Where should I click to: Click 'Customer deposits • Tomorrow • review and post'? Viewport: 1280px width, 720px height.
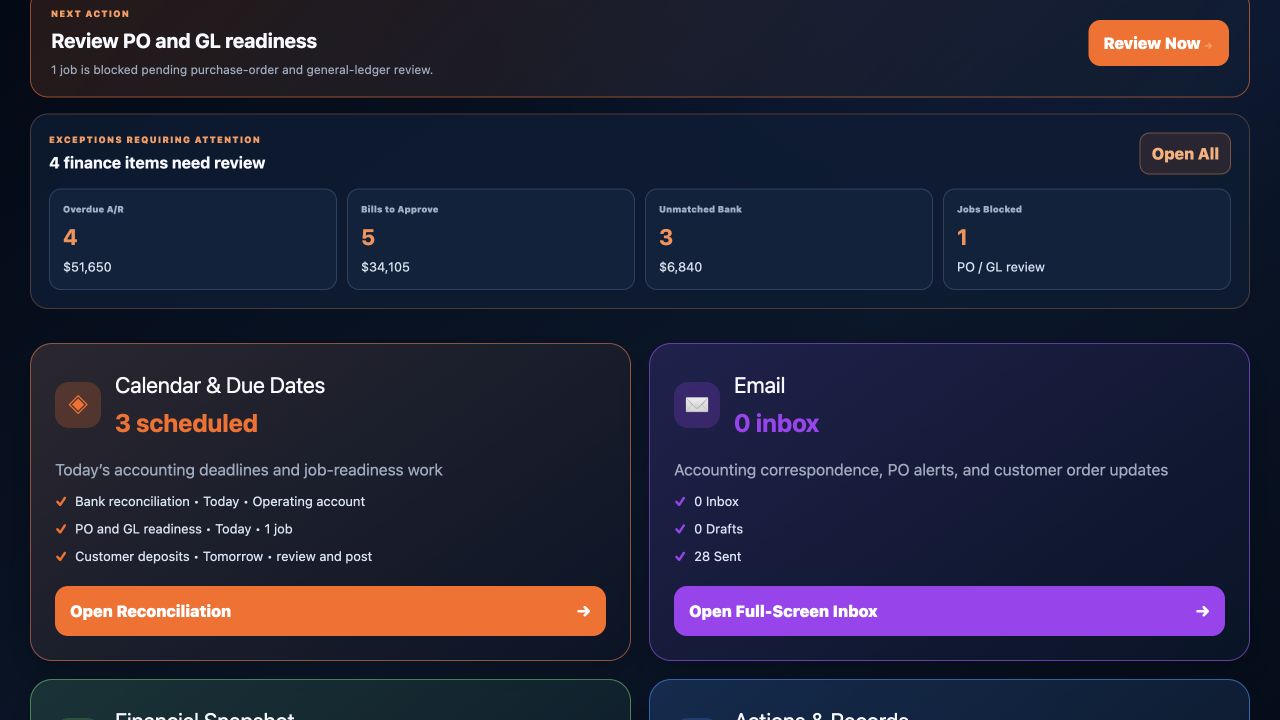click(x=224, y=557)
